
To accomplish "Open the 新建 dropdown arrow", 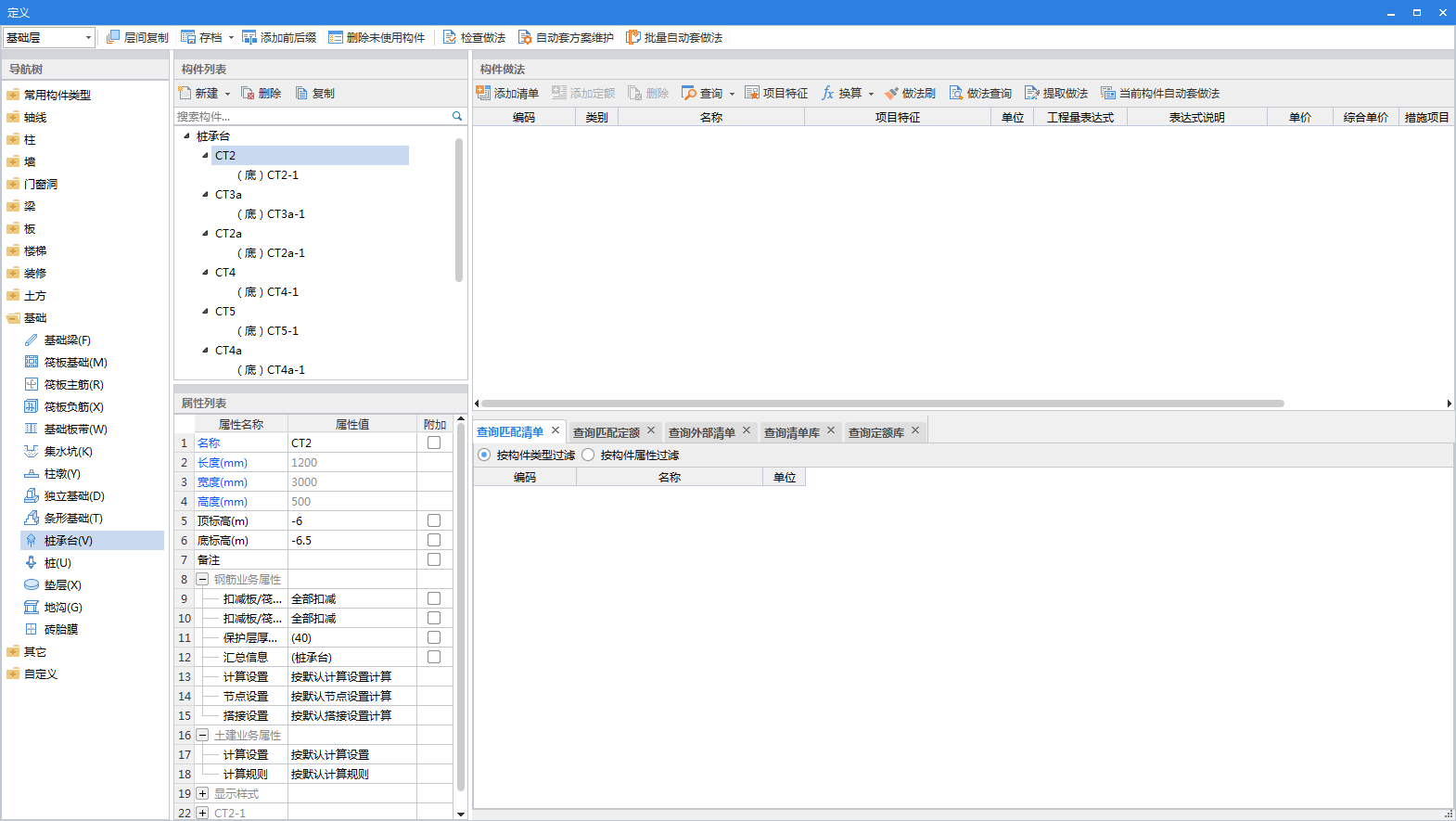I will coord(227,94).
